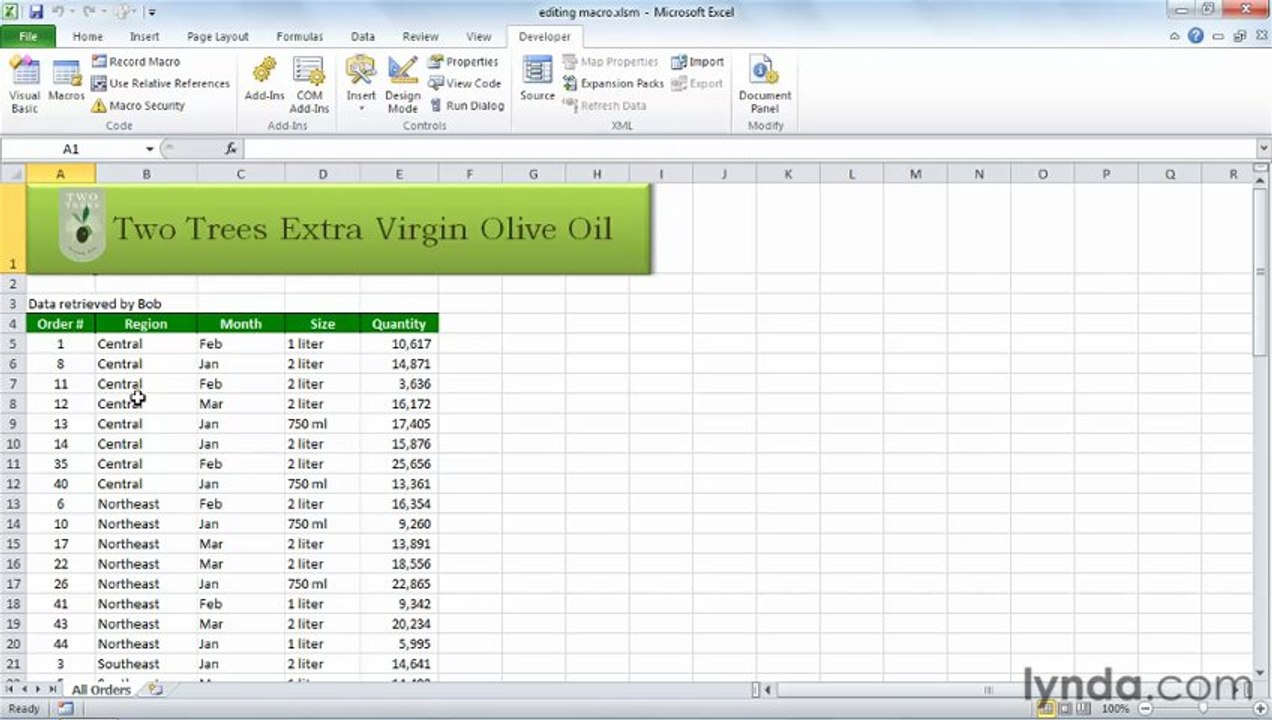Toggle Design Mode

coord(402,84)
